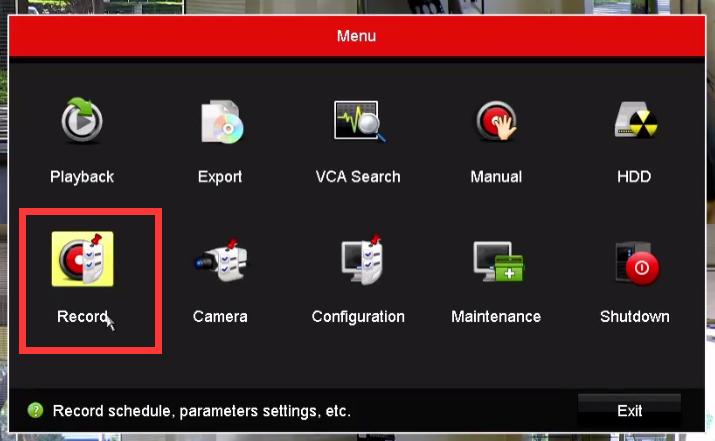The image size is (715, 441).
Task: Choose the Export text label
Action: pos(220,177)
